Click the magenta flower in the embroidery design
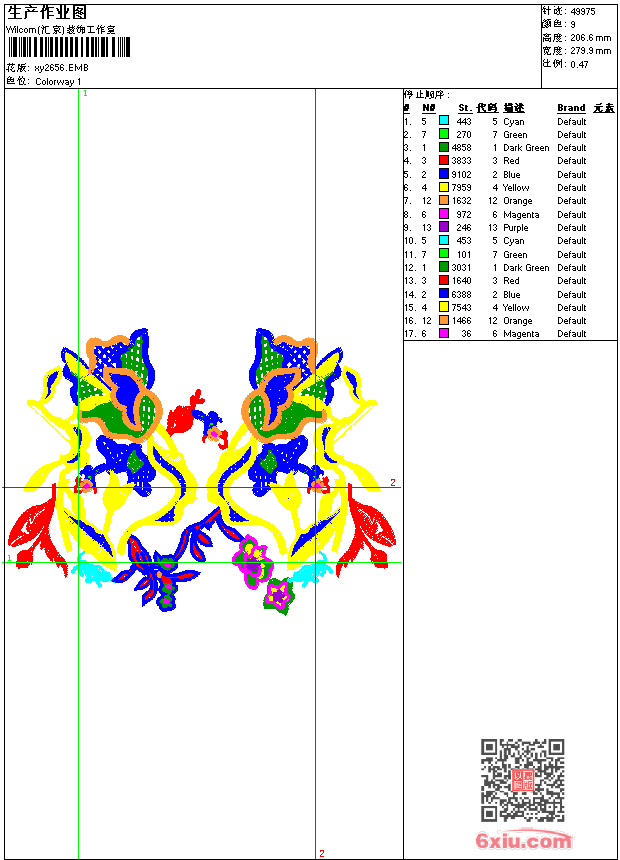The width and height of the screenshot is (620, 860). tap(252, 562)
